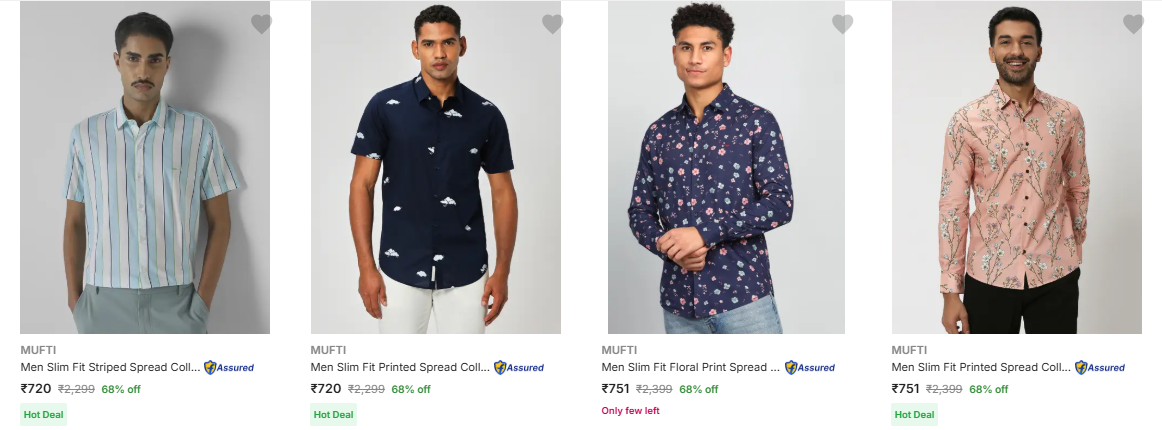
Task: Click the ₹720 price of the striped shirt
Action: pos(36,389)
